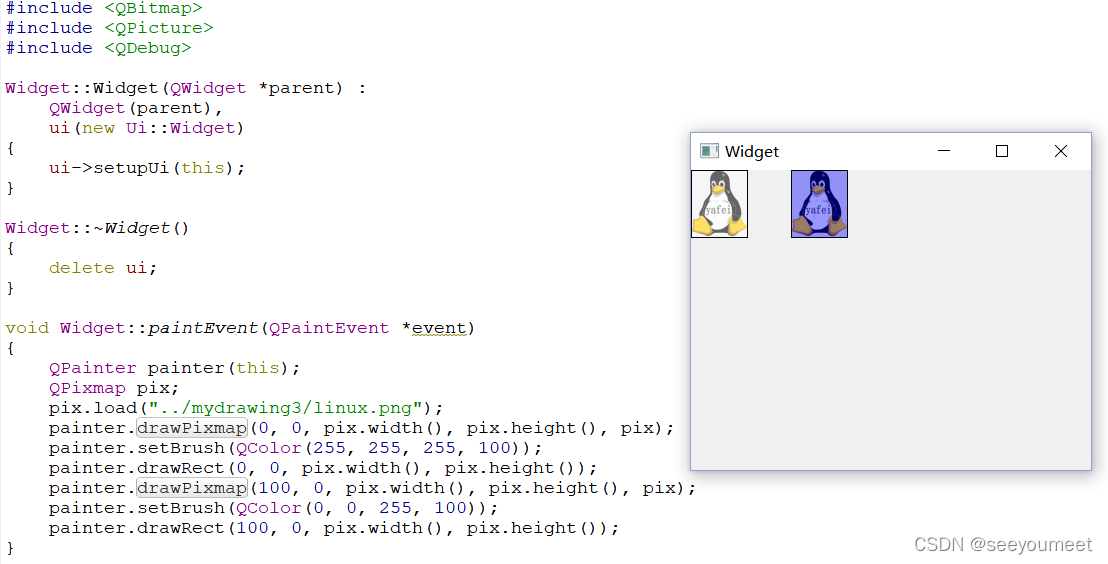
Task: Click 'ui(new Ui::Widget)' line
Action: coord(146,128)
